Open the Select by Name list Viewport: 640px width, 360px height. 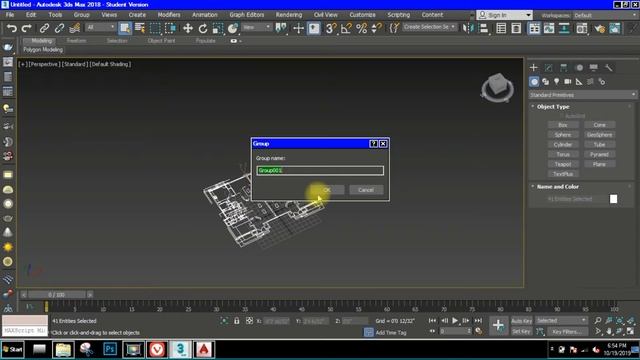[x=140, y=28]
